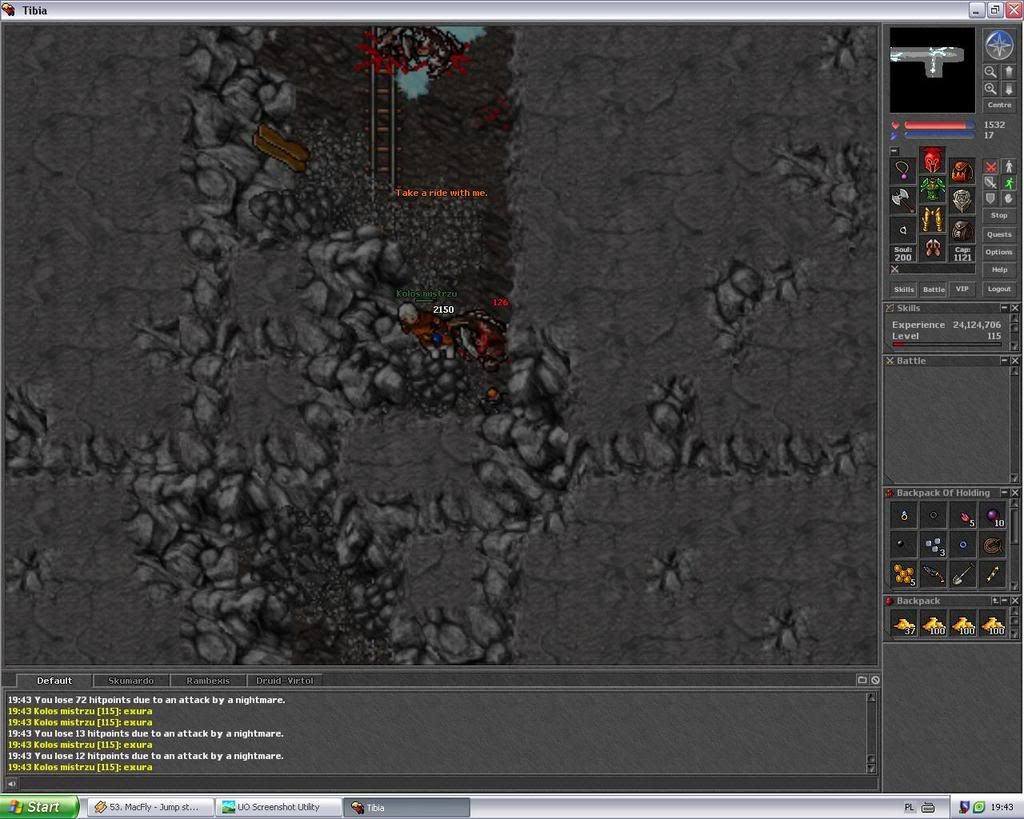Screen dimensions: 1024x819
Task: Select the red item stack of 5
Action: point(963,515)
